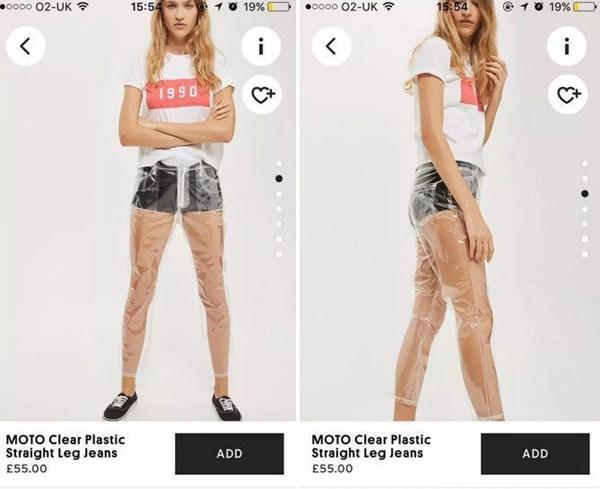Tap 15:54 clock in left status bar
The height and width of the screenshot is (489, 600).
(x=147, y=7)
